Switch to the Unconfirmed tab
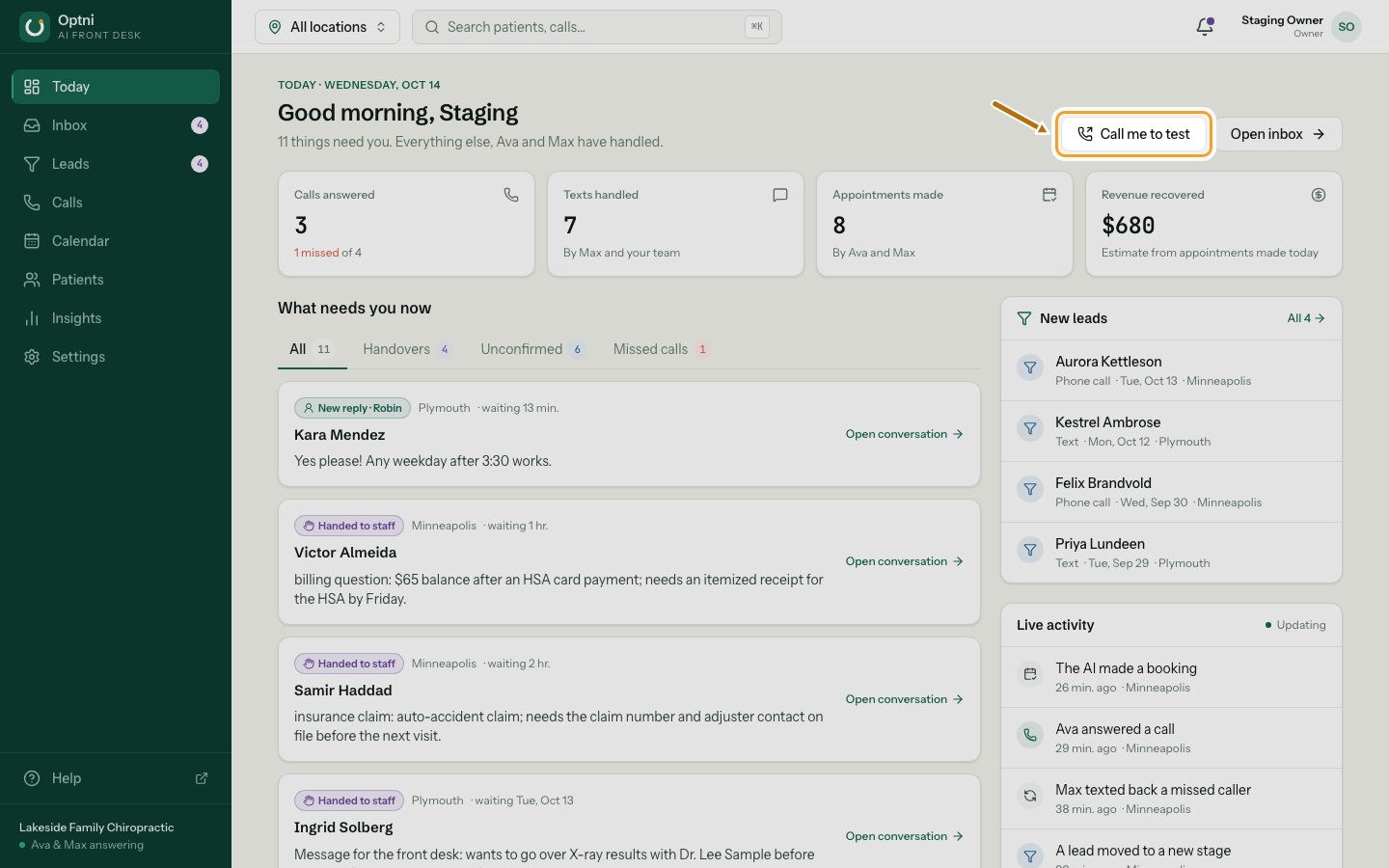Screen dimensions: 1389x868 click(532, 349)
